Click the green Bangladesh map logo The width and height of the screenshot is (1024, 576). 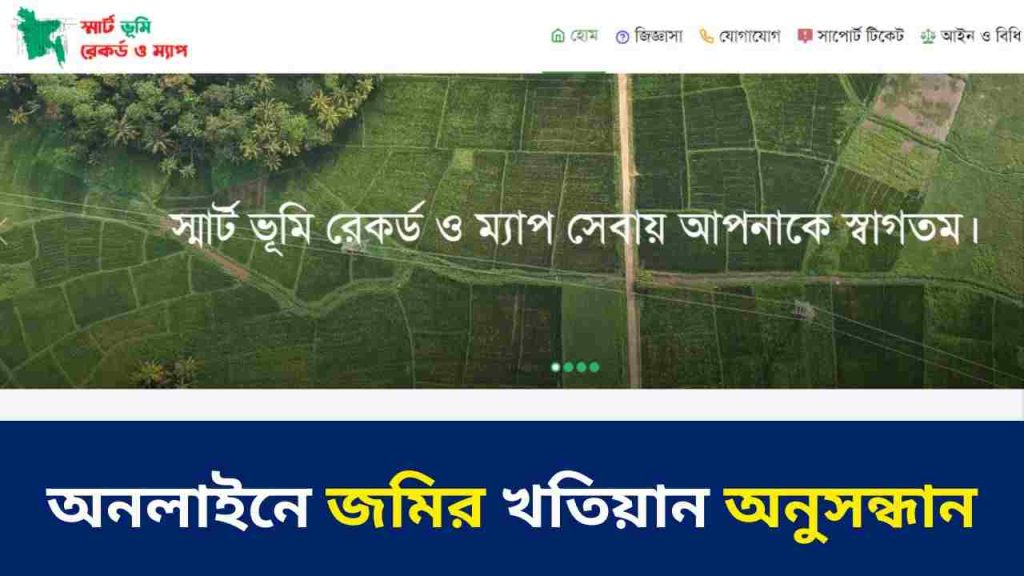pos(40,36)
